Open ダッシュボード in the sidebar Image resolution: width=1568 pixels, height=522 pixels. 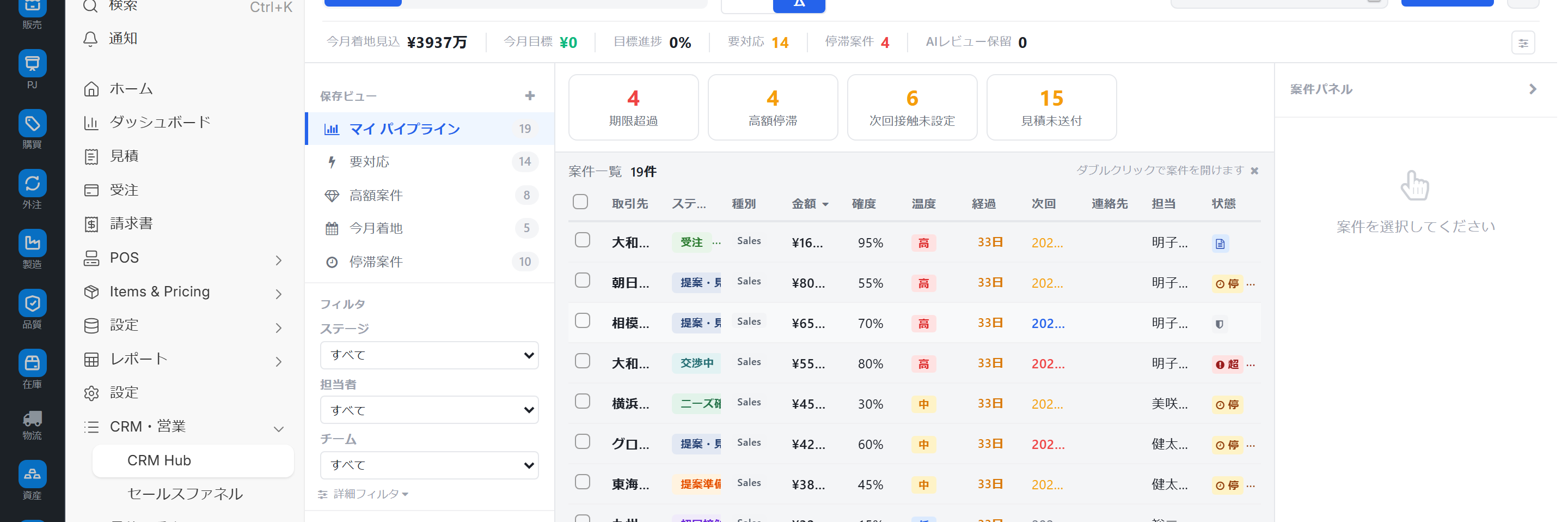pyautogui.click(x=160, y=123)
